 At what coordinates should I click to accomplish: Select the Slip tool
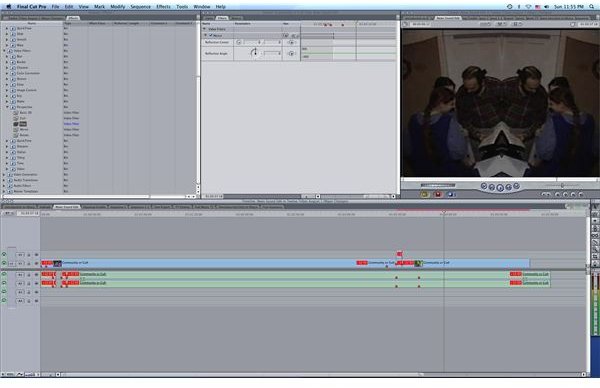(x=595, y=235)
